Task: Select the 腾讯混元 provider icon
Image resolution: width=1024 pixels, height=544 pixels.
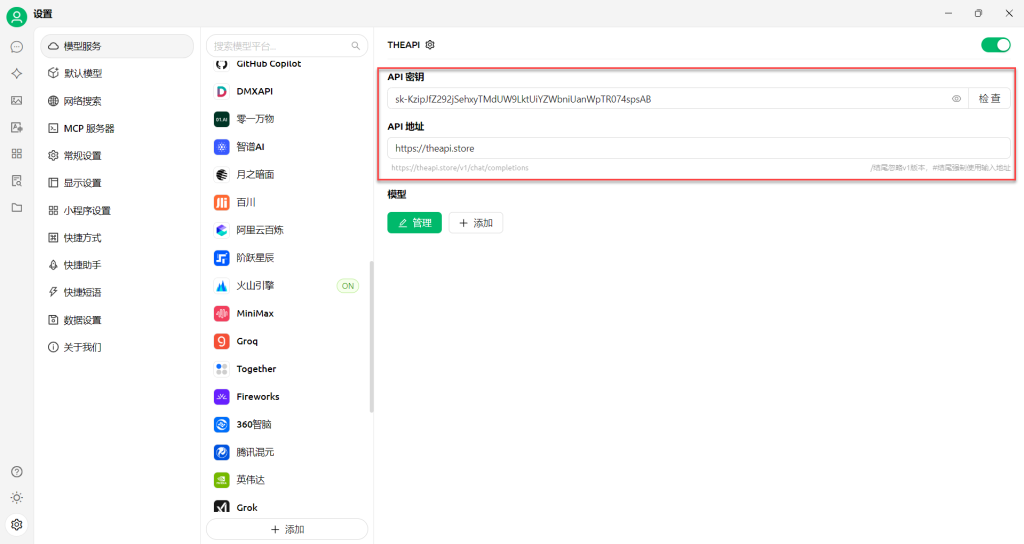Action: point(221,452)
